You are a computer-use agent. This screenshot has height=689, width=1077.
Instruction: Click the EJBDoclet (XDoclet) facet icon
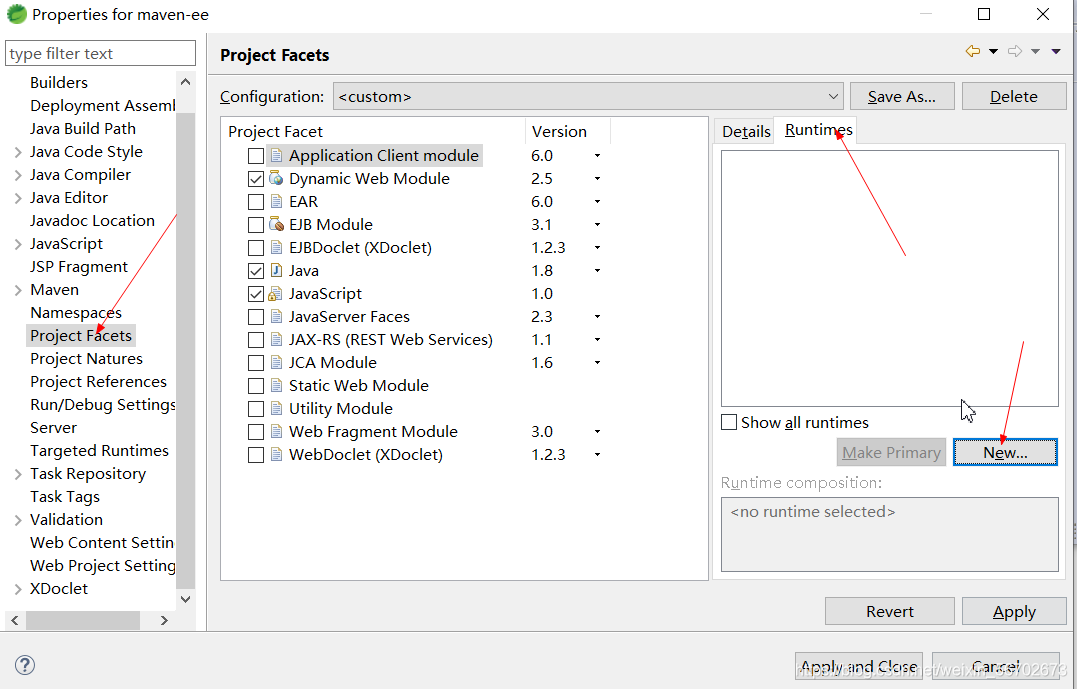point(276,248)
